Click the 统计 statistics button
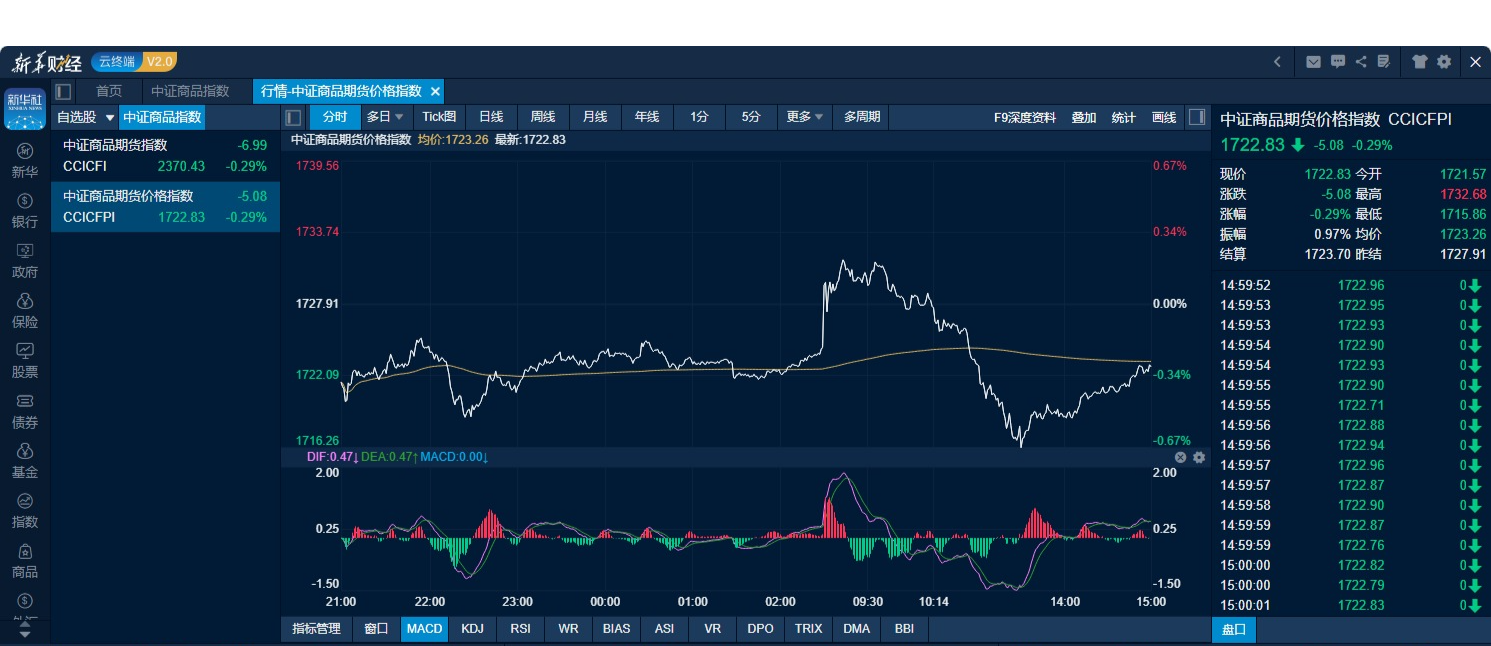 [1124, 118]
